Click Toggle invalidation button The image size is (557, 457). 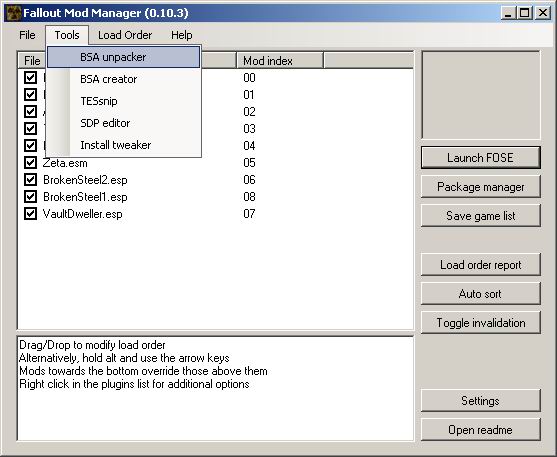click(481, 323)
